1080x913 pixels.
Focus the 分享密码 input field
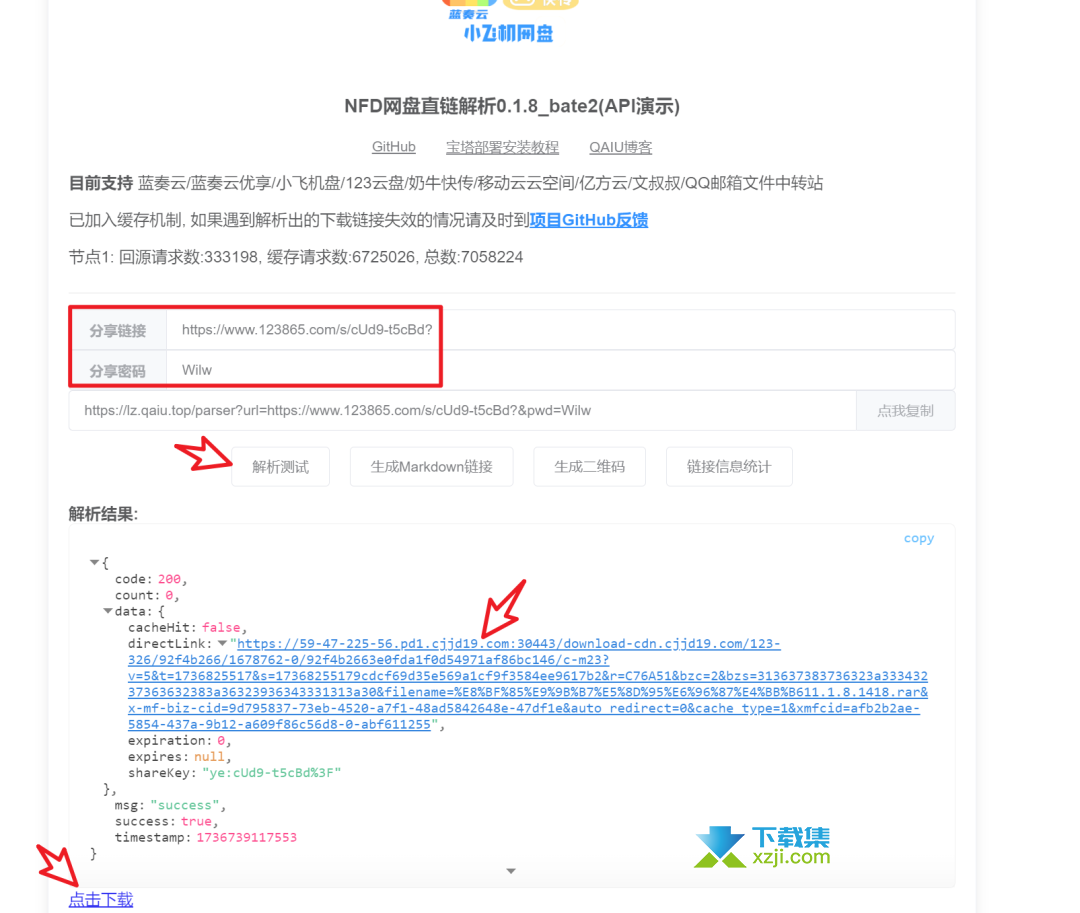coord(560,370)
